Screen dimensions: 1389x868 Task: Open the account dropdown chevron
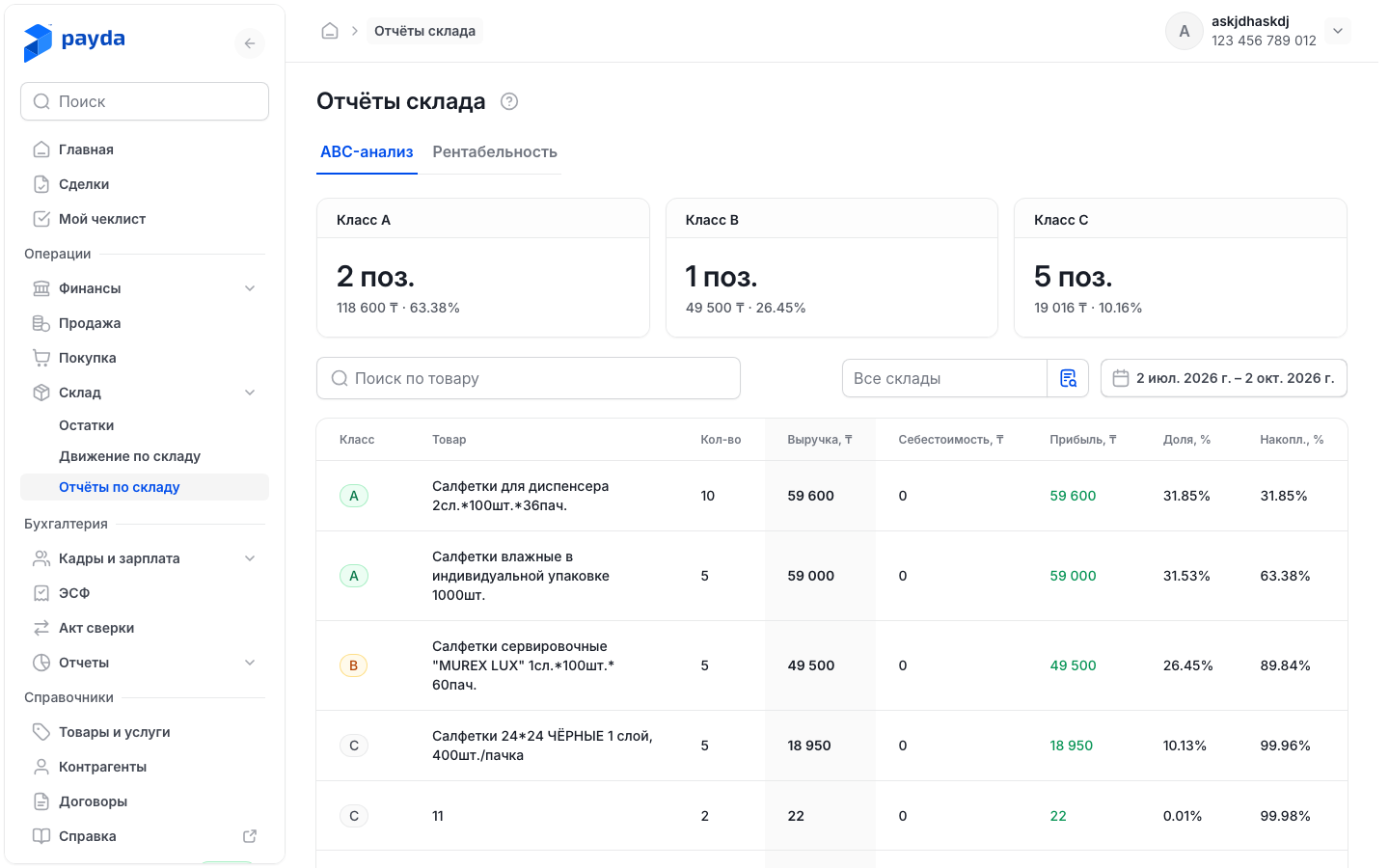[1338, 31]
